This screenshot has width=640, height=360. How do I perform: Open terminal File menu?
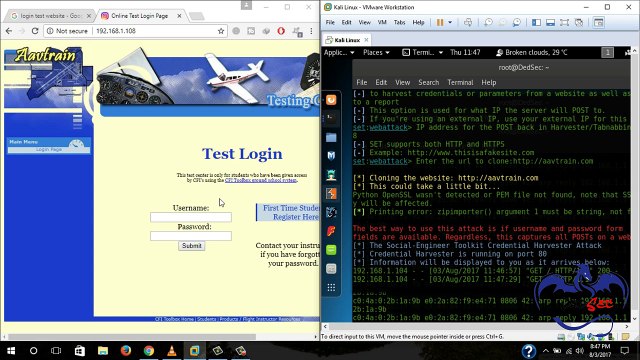[x=361, y=82]
